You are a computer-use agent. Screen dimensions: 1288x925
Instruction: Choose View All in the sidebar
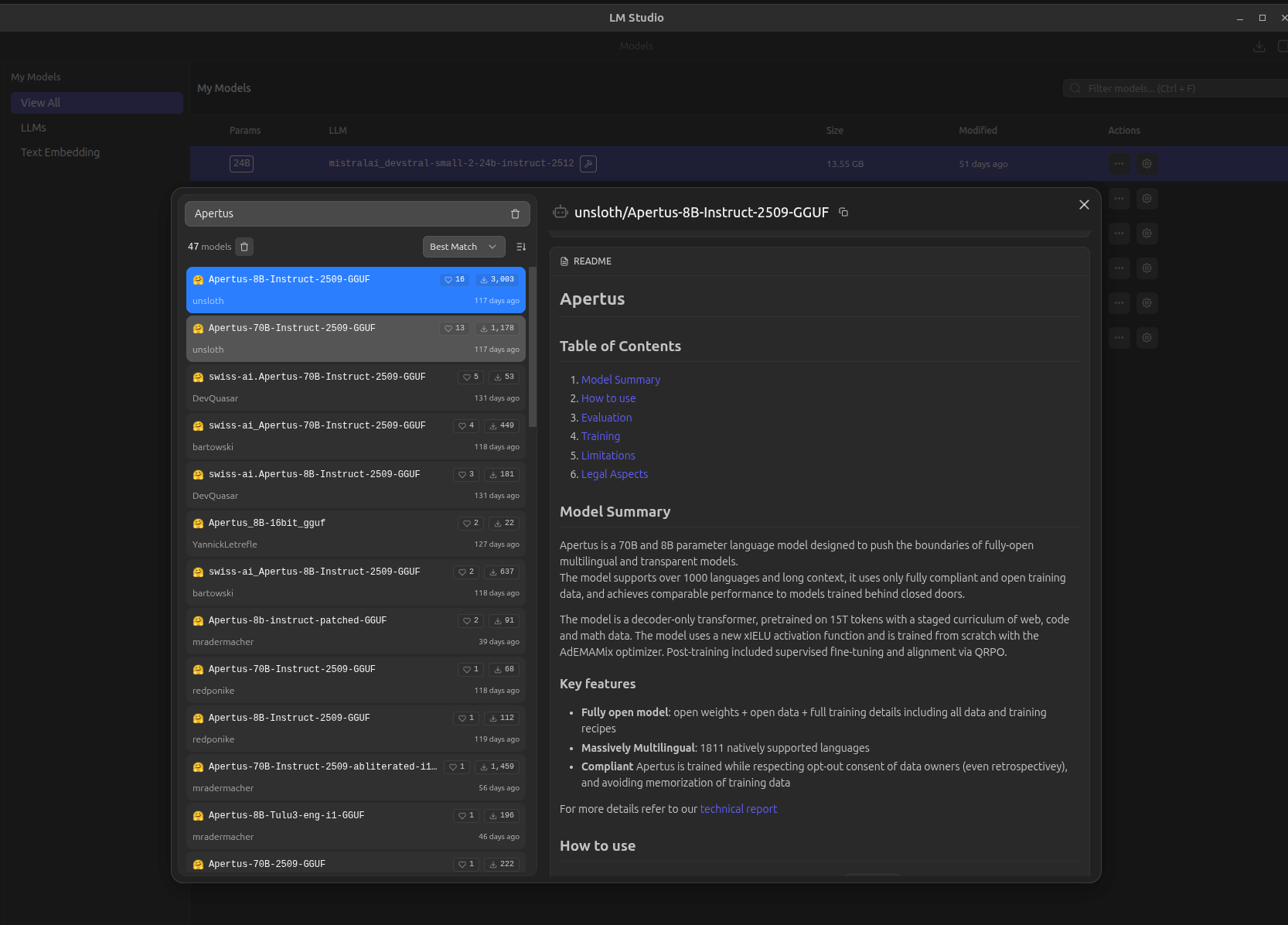tap(40, 103)
